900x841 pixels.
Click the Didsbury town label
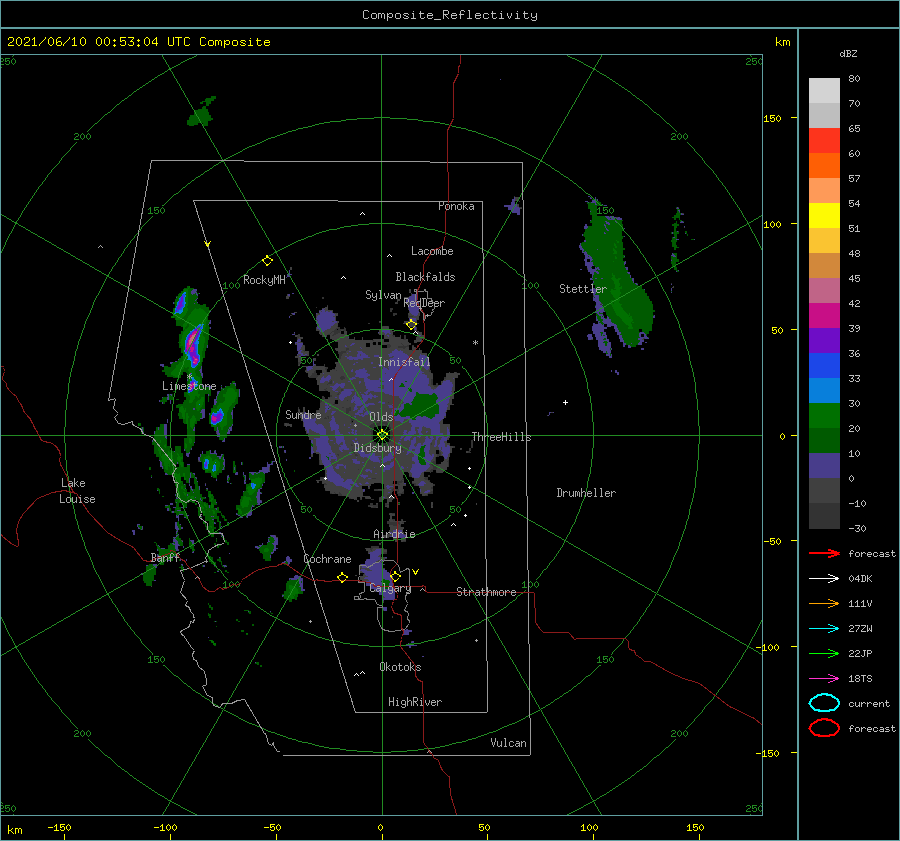[x=377, y=448]
